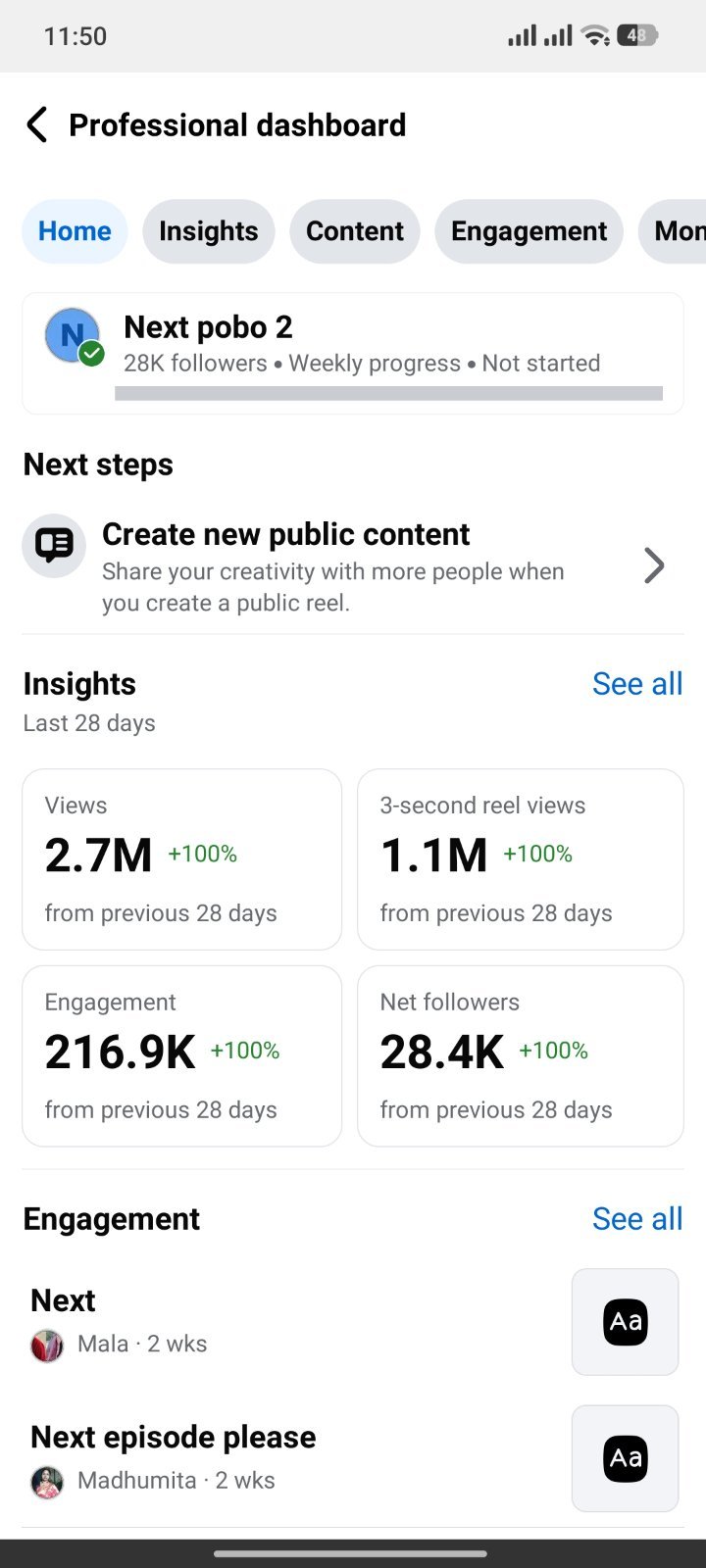Tap Mala's profile picture
Image resolution: width=706 pixels, height=1568 pixels.
pos(47,1345)
